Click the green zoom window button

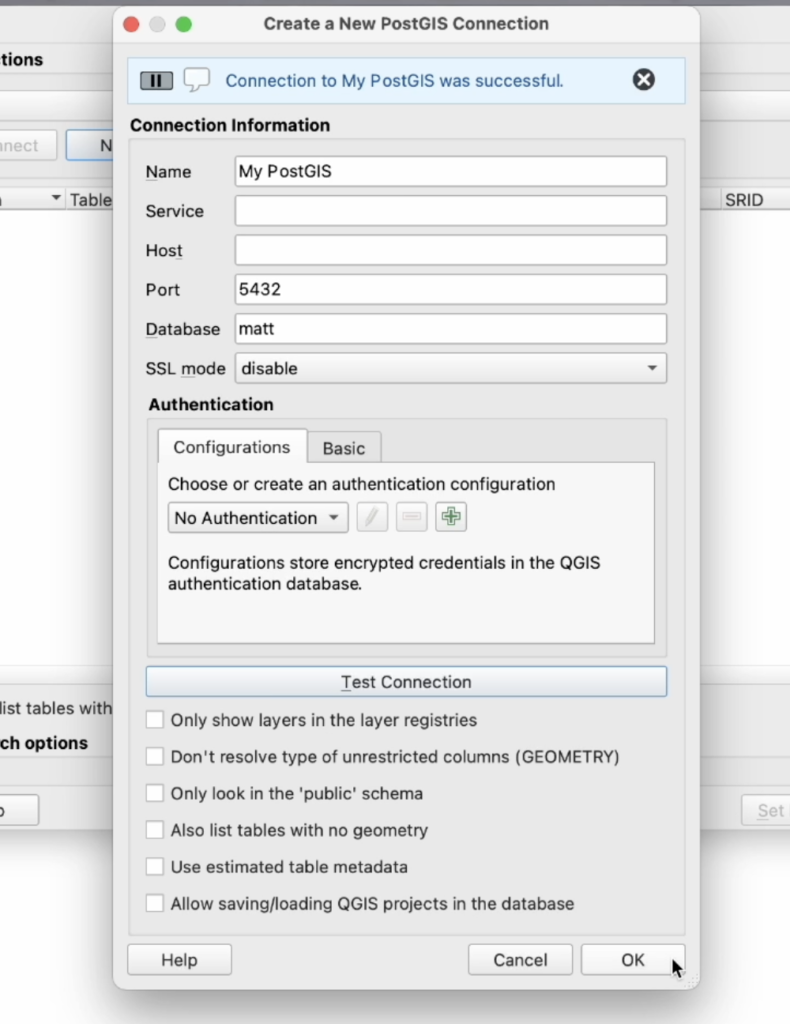click(x=184, y=24)
